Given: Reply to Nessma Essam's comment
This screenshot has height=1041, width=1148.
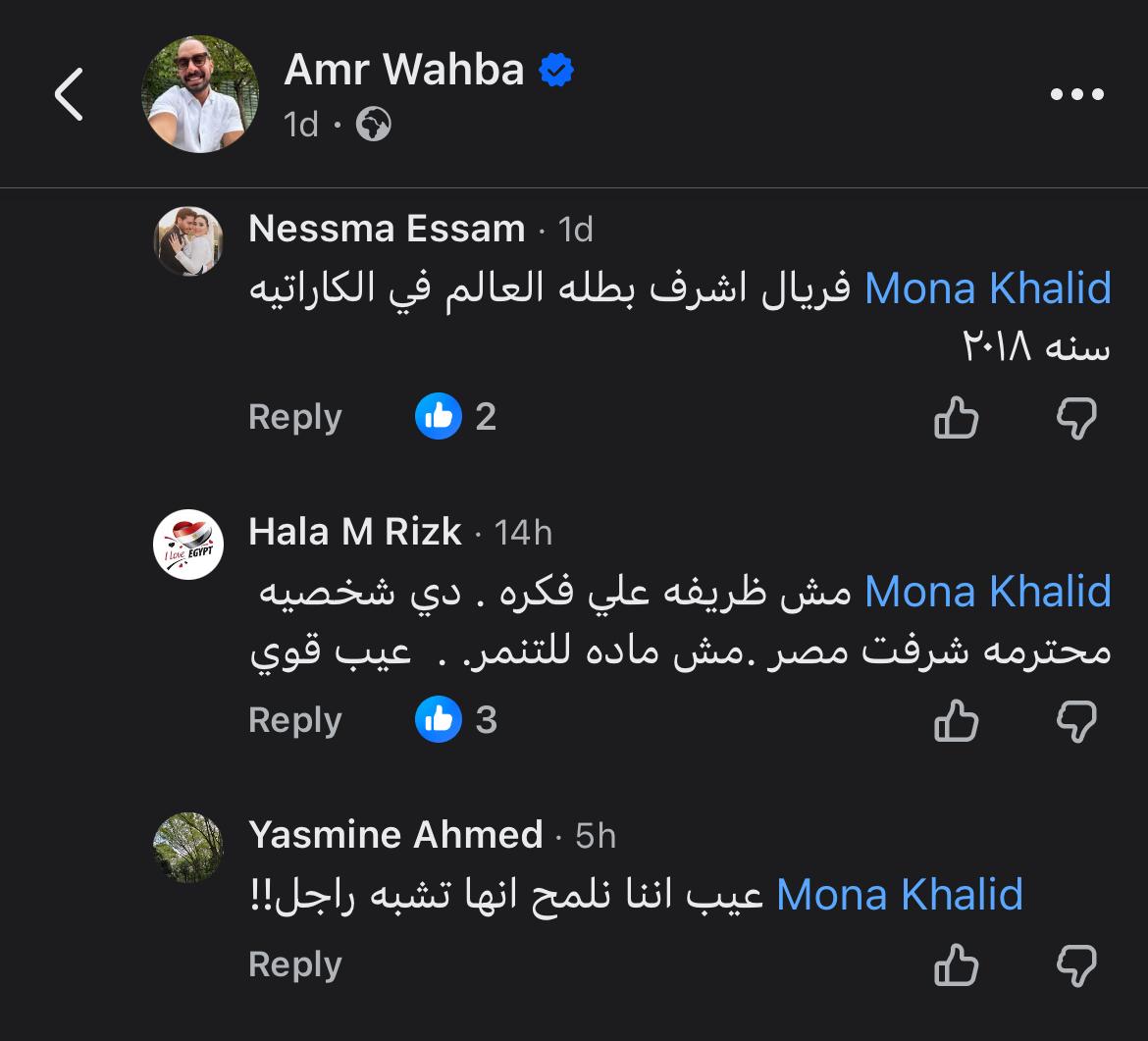Looking at the screenshot, I should 294,417.
